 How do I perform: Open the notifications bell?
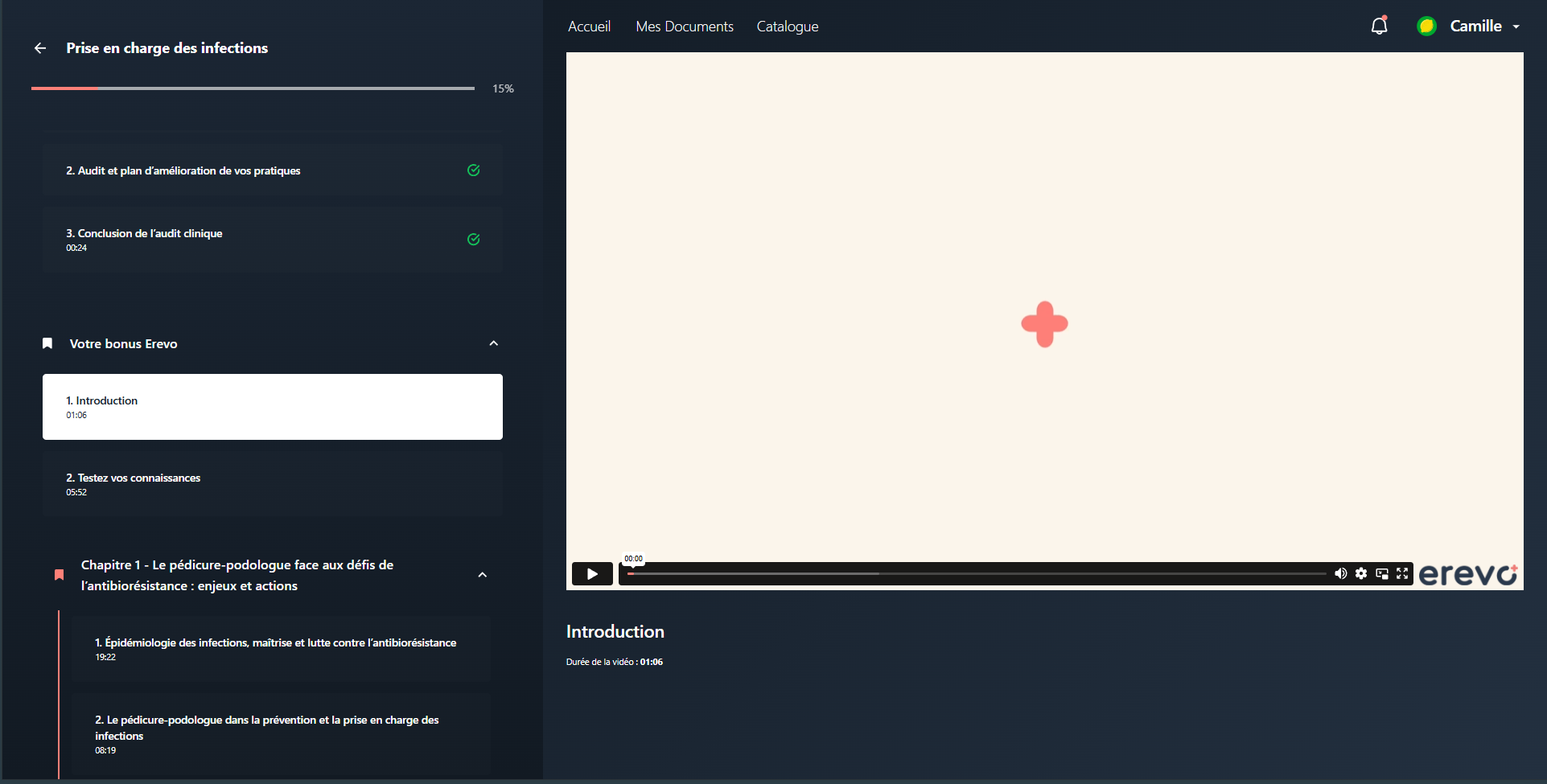click(x=1380, y=26)
